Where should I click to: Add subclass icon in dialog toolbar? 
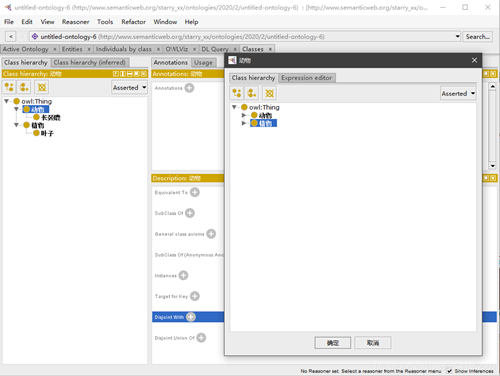(237, 93)
